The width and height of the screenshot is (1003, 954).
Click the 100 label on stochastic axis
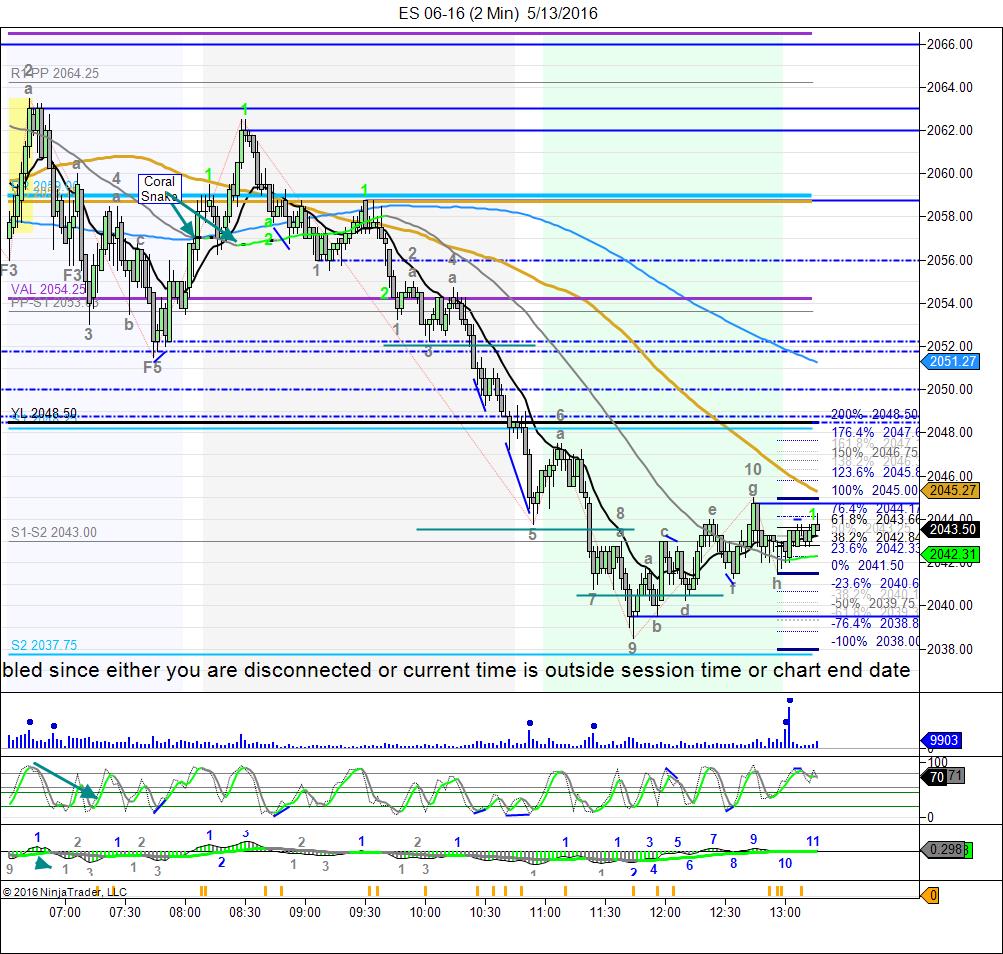[x=937, y=762]
